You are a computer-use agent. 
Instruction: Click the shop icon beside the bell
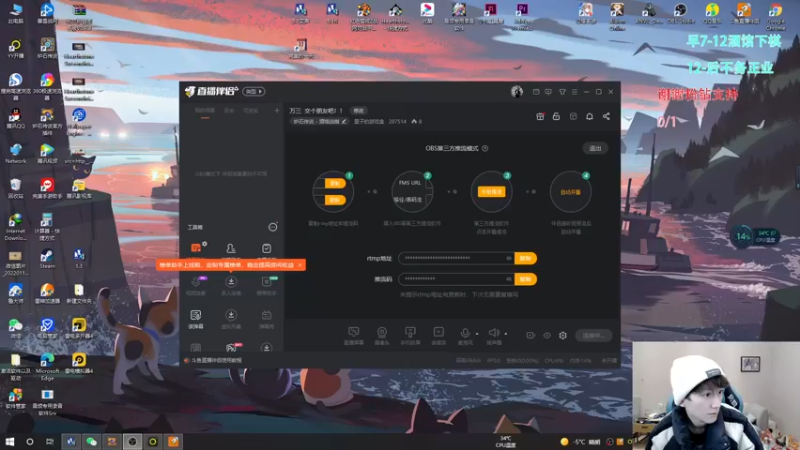point(573,116)
